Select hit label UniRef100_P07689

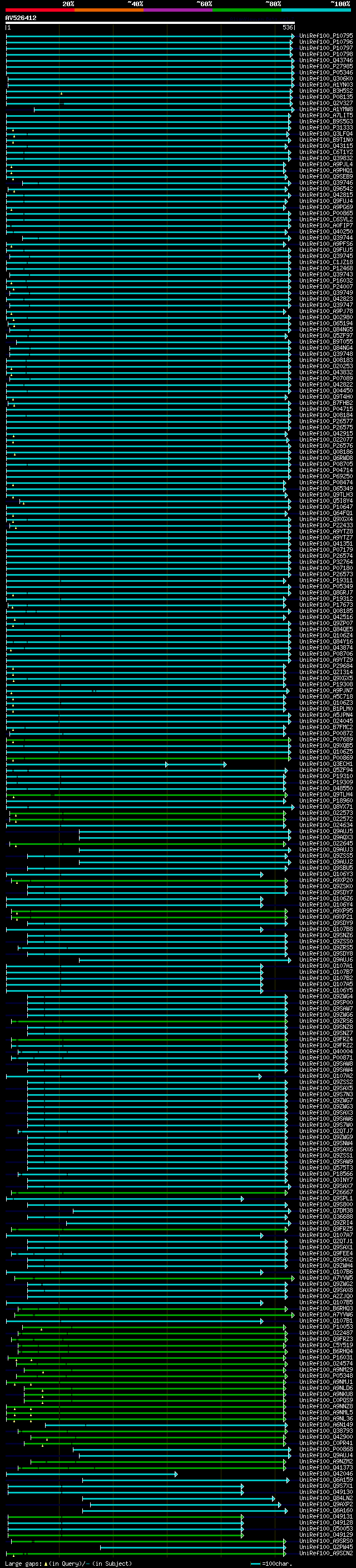tap(326, 740)
